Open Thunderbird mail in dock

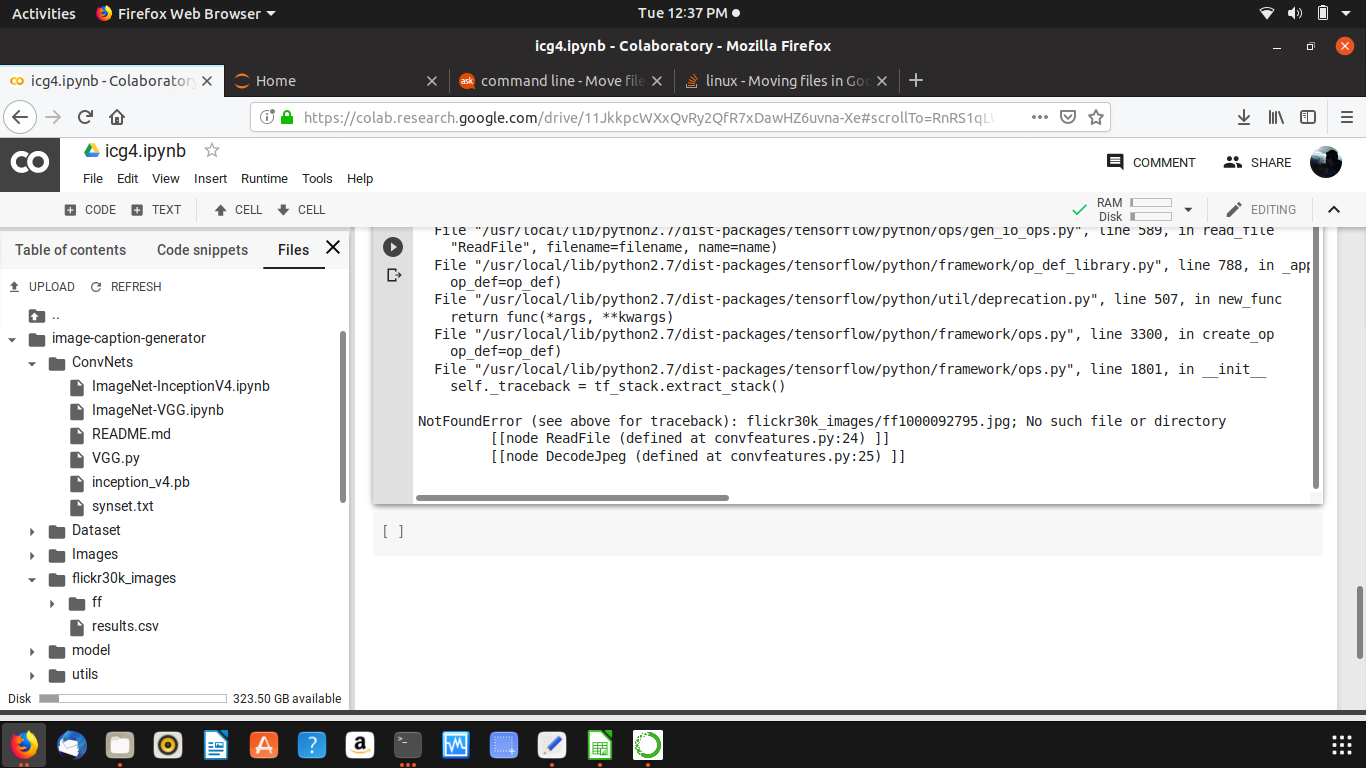(x=72, y=745)
